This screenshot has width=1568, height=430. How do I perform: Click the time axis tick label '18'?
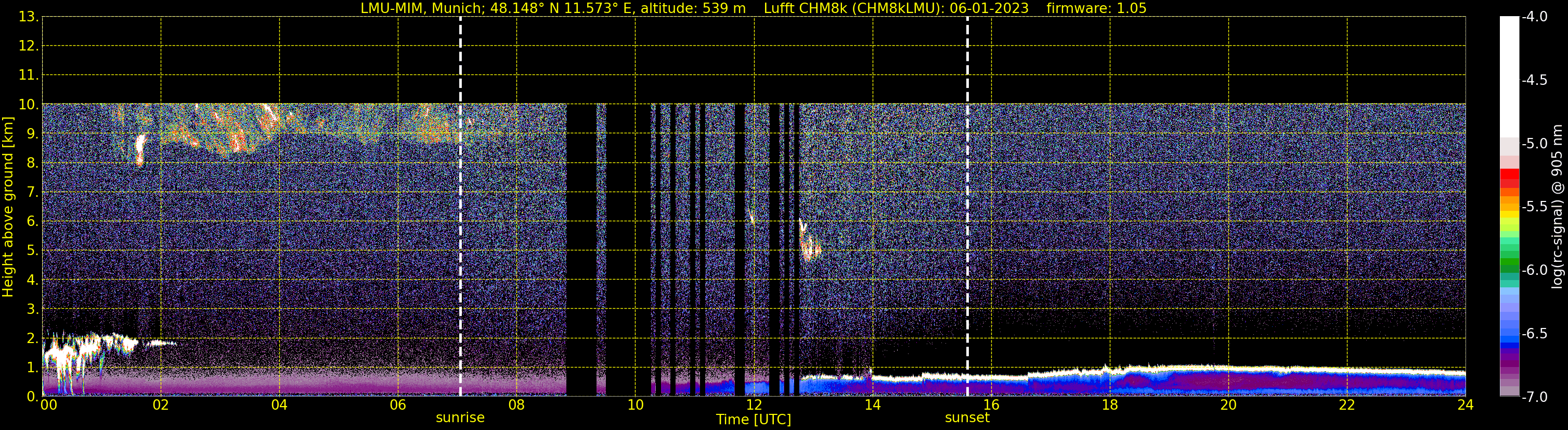tap(1110, 405)
